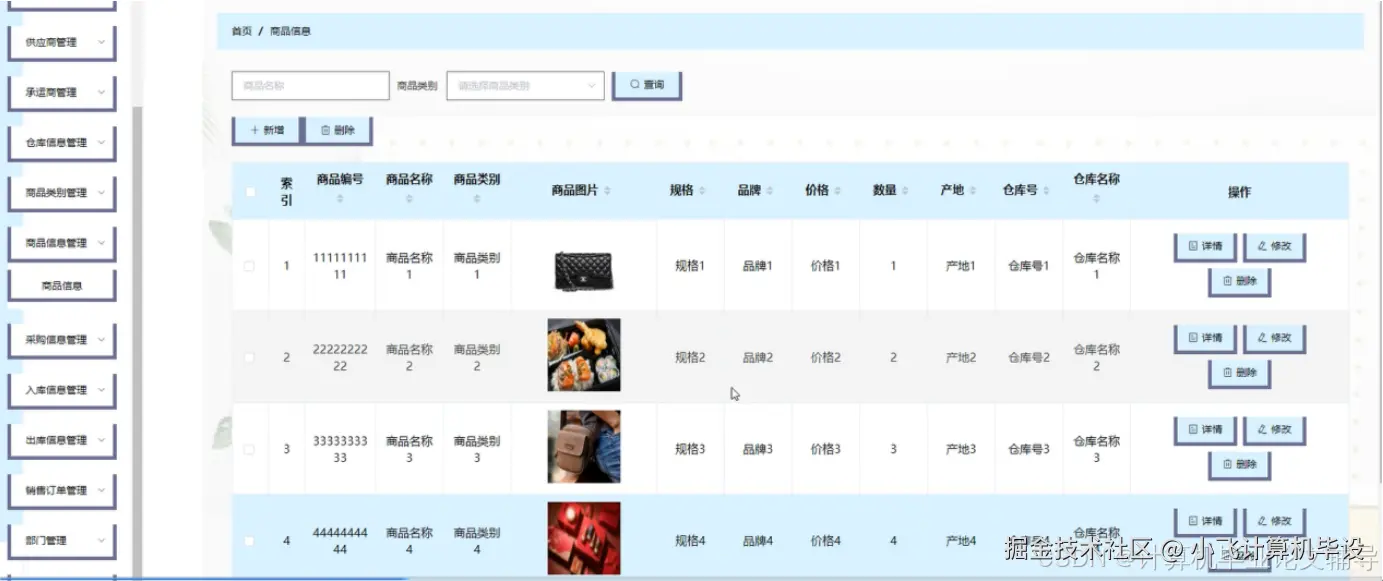Click 修改 for 商品名称2 row
The width and height of the screenshot is (1383, 581).
click(1274, 338)
